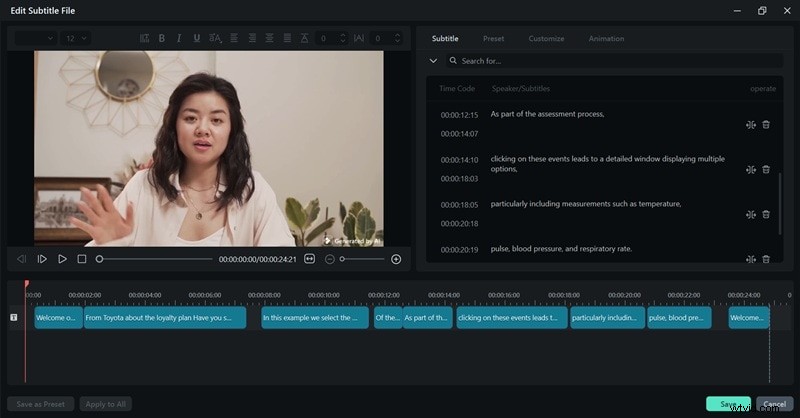This screenshot has height=418, width=800.
Task: Click the character spacing |A| icon
Action: (359, 38)
